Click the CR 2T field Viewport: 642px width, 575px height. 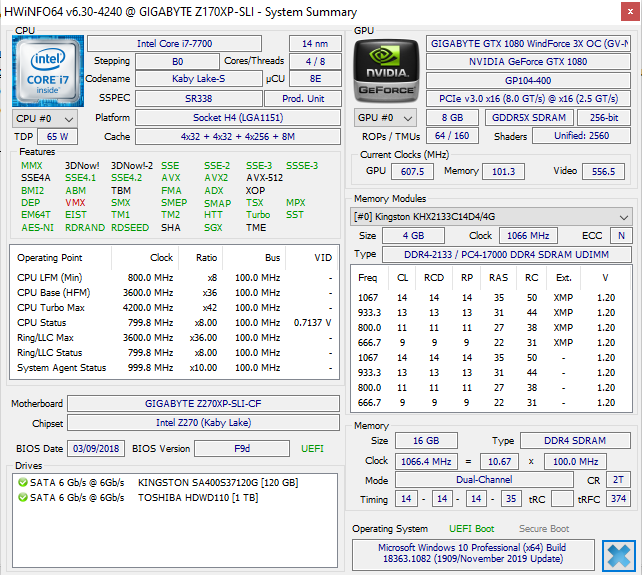coord(618,480)
